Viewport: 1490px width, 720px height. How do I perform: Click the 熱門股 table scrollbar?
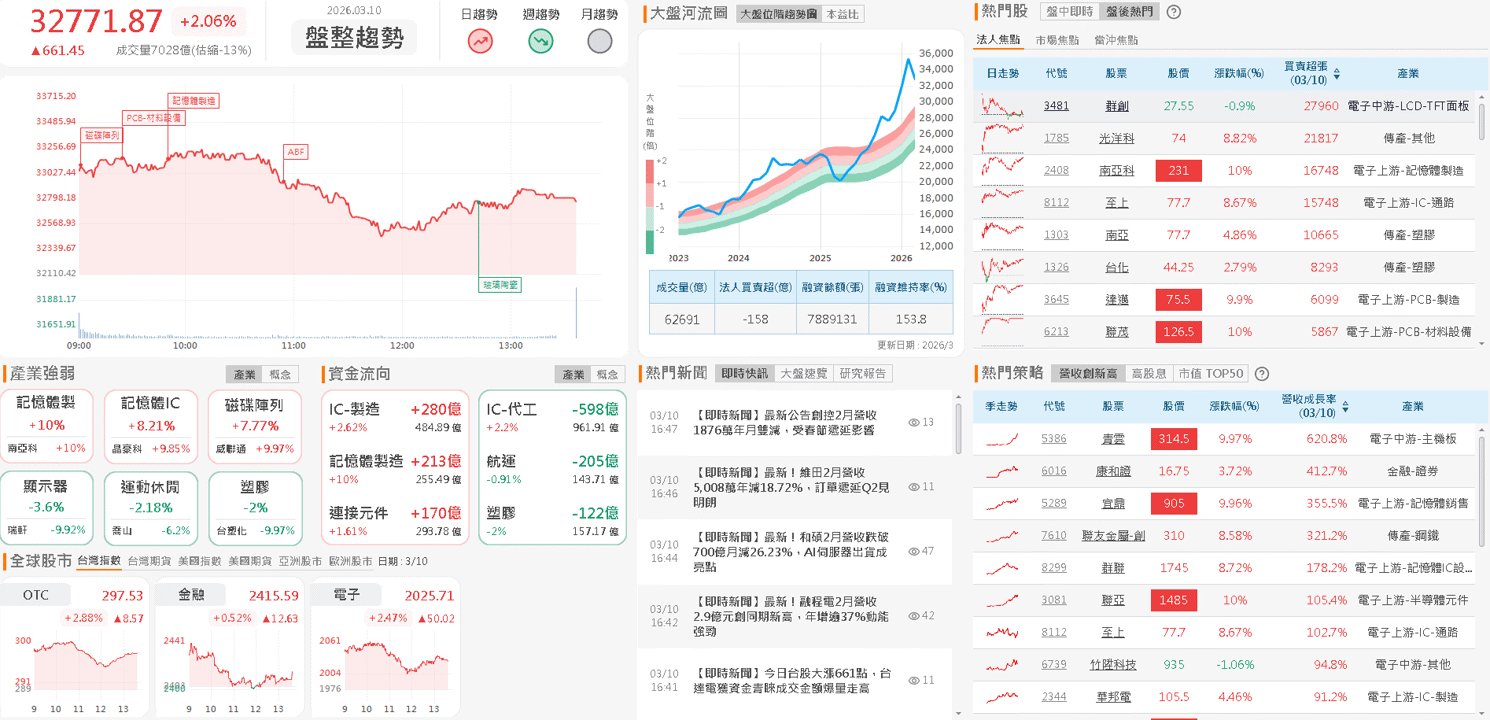pyautogui.click(x=1484, y=122)
